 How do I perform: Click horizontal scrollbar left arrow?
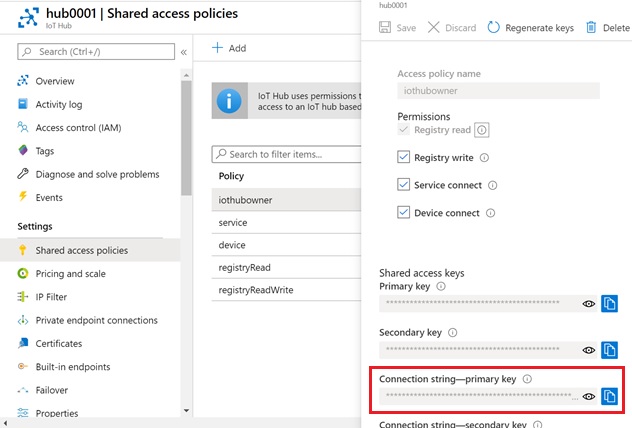[x=5, y=423]
